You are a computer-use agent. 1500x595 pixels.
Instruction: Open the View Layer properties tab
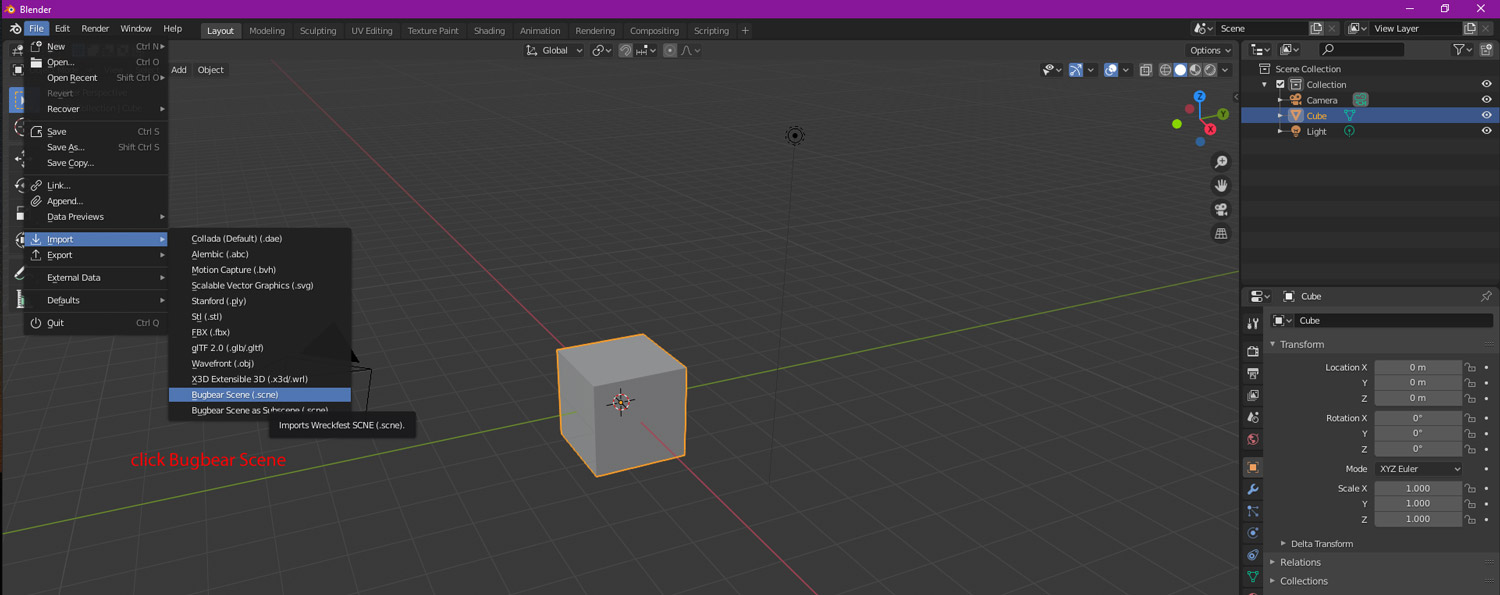pyautogui.click(x=1253, y=395)
